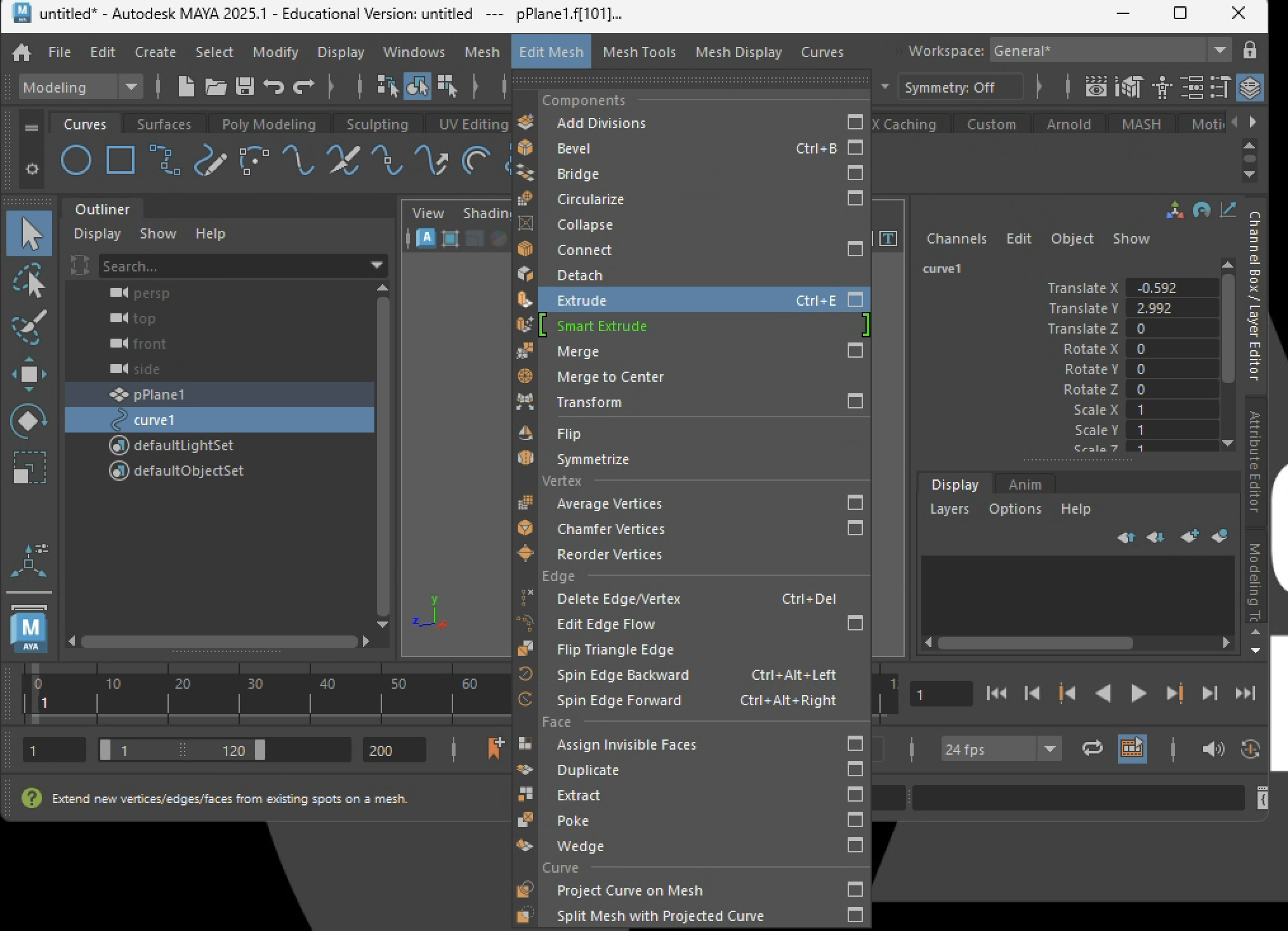The height and width of the screenshot is (931, 1288).
Task: Click Merge to Center menu entry
Action: [x=610, y=377]
